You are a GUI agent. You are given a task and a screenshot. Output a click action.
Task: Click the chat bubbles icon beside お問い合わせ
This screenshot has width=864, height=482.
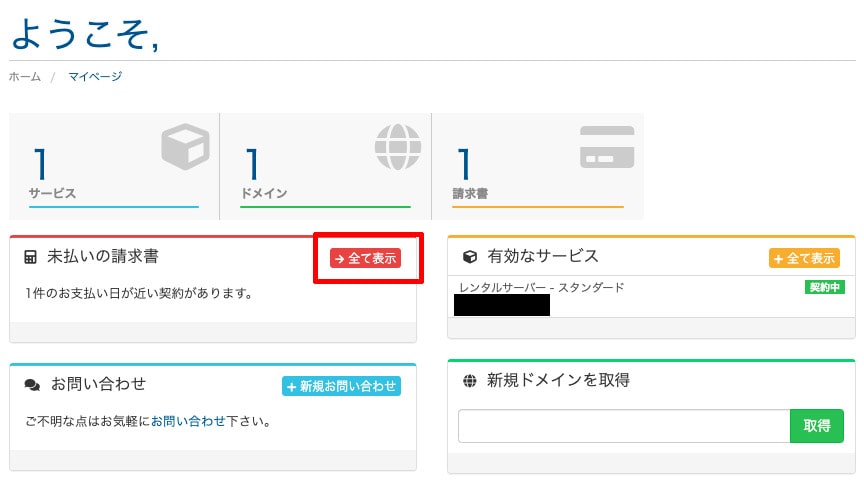tap(32, 385)
